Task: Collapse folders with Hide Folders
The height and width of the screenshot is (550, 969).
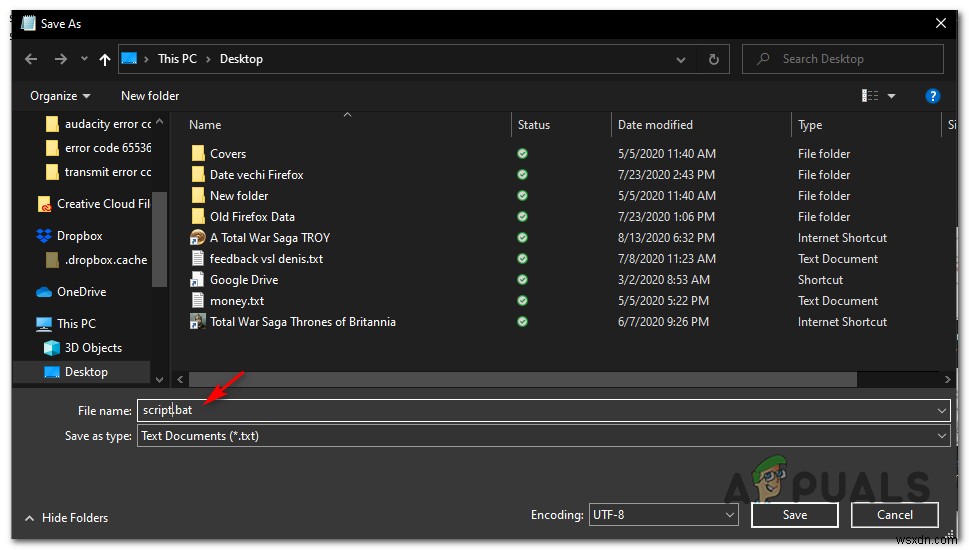Action: pos(67,518)
